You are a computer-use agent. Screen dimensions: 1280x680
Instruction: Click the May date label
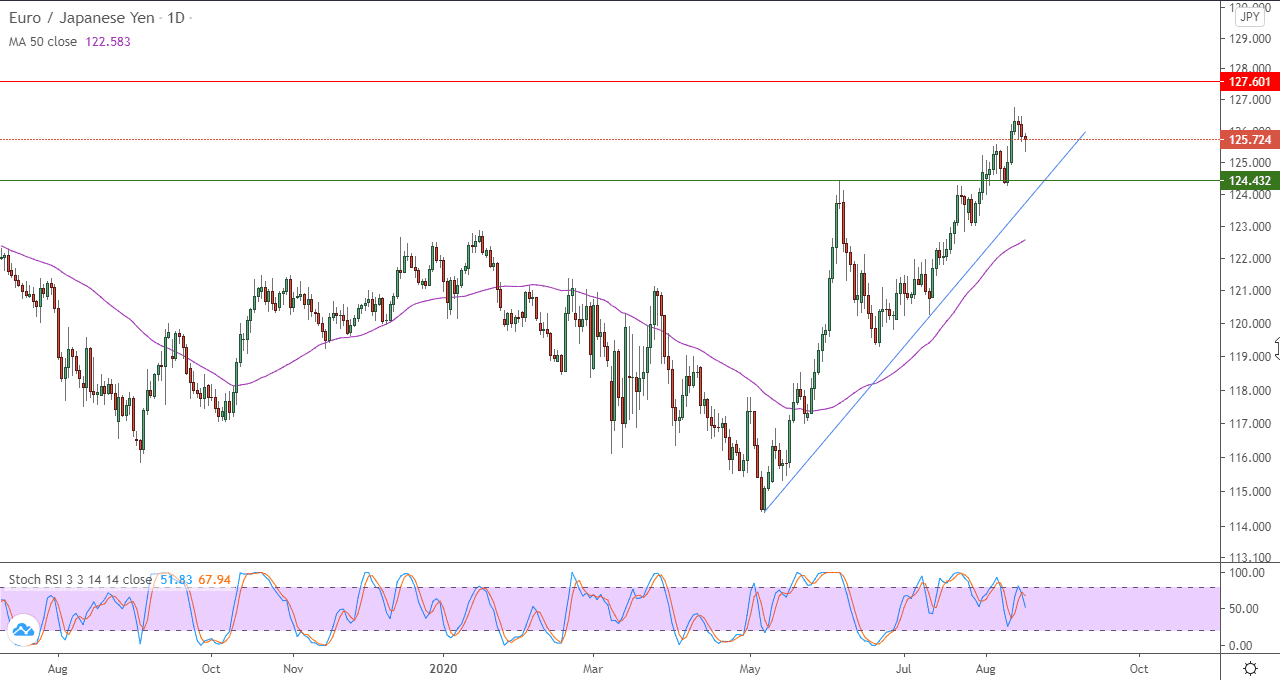pyautogui.click(x=749, y=668)
